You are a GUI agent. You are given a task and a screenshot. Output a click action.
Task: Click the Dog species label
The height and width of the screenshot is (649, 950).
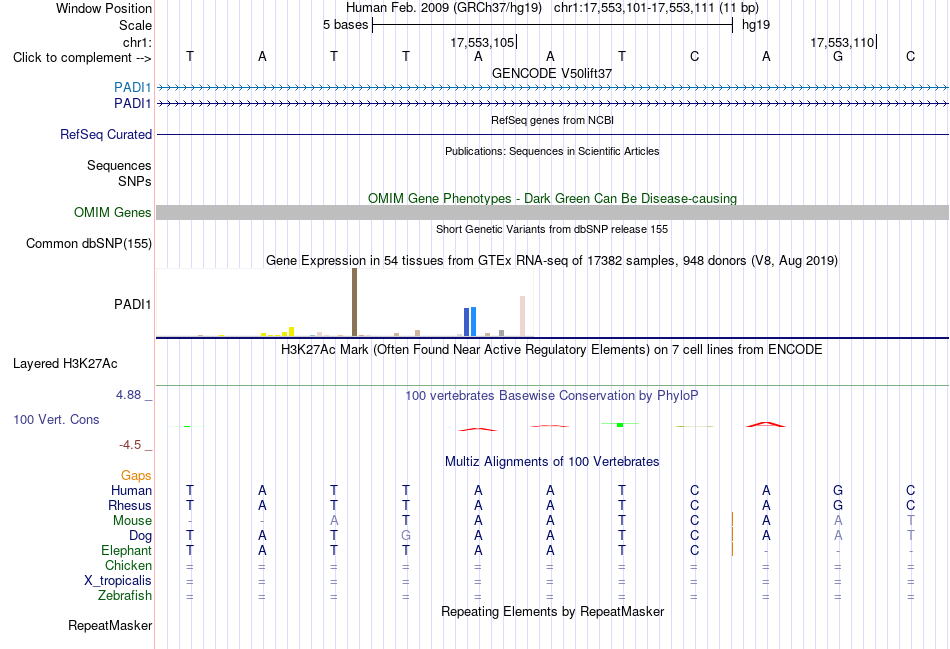pyautogui.click(x=140, y=536)
